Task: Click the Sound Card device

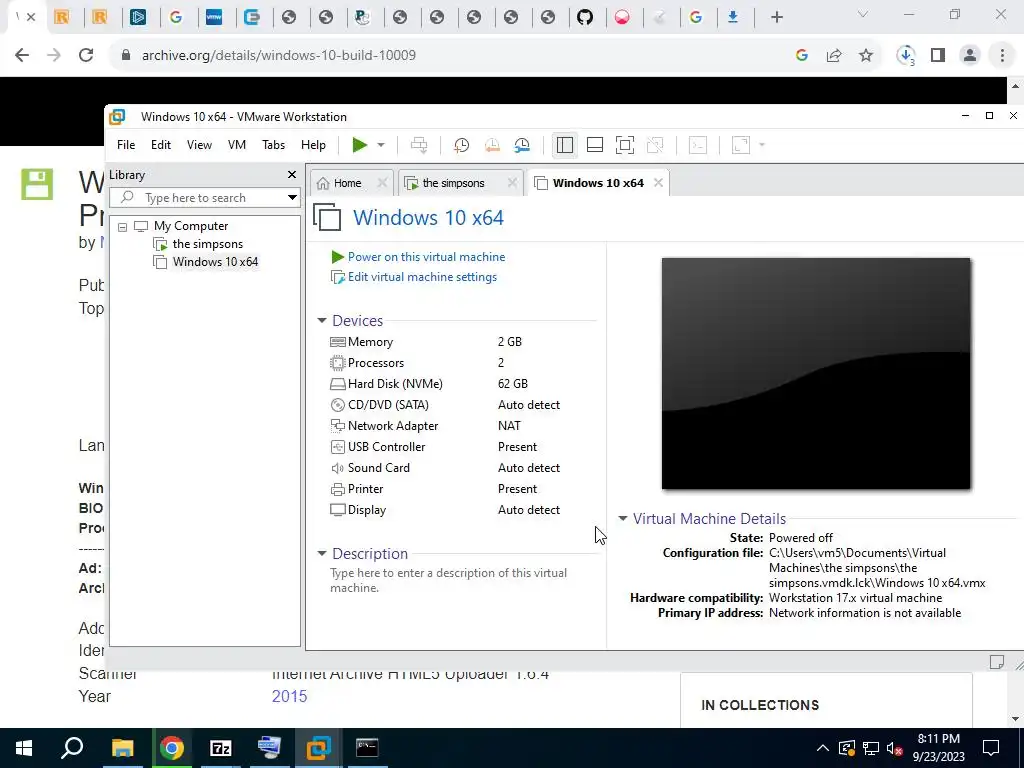Action: pos(445,468)
